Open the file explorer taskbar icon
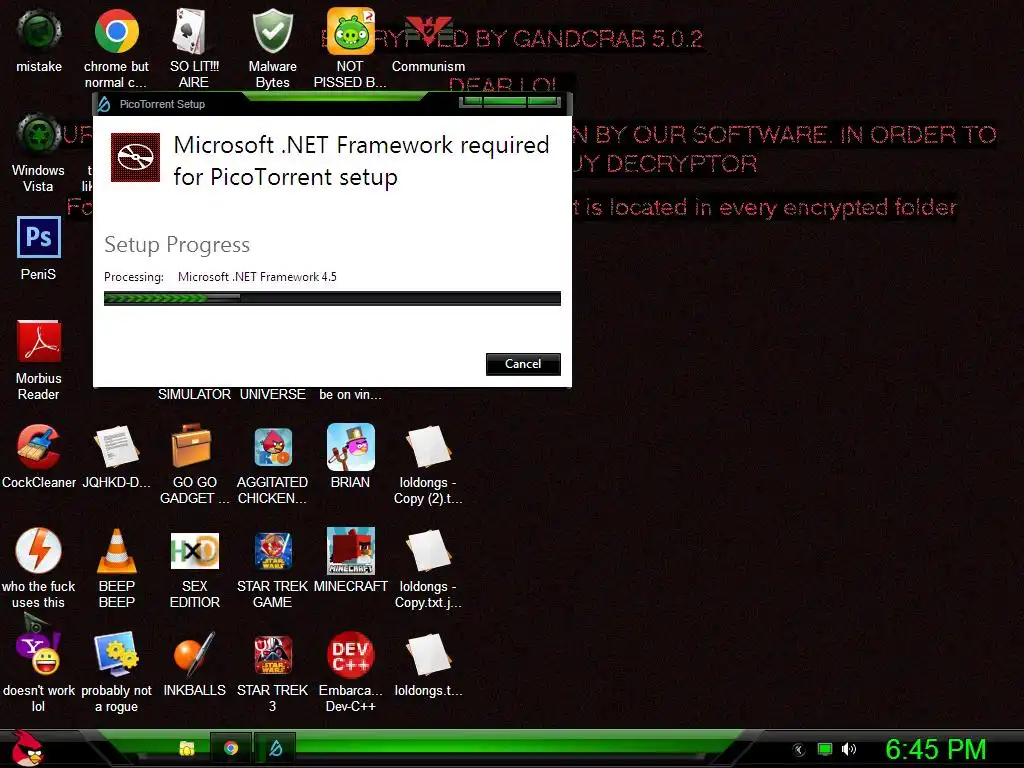Viewport: 1024px width, 768px height. click(x=187, y=748)
